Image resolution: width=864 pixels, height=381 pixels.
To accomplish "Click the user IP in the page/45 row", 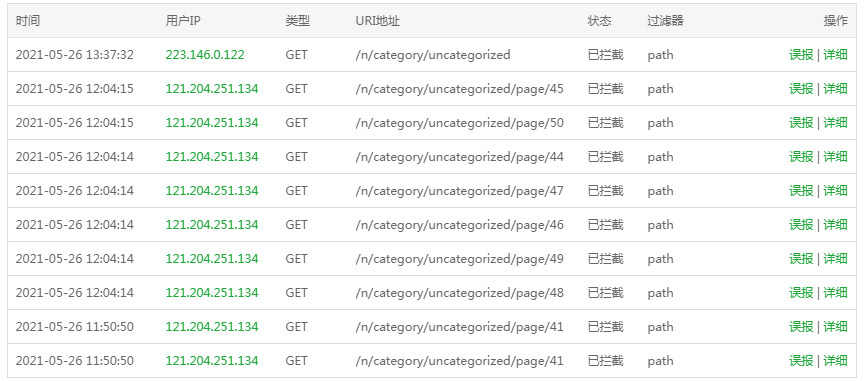I will tap(212, 89).
